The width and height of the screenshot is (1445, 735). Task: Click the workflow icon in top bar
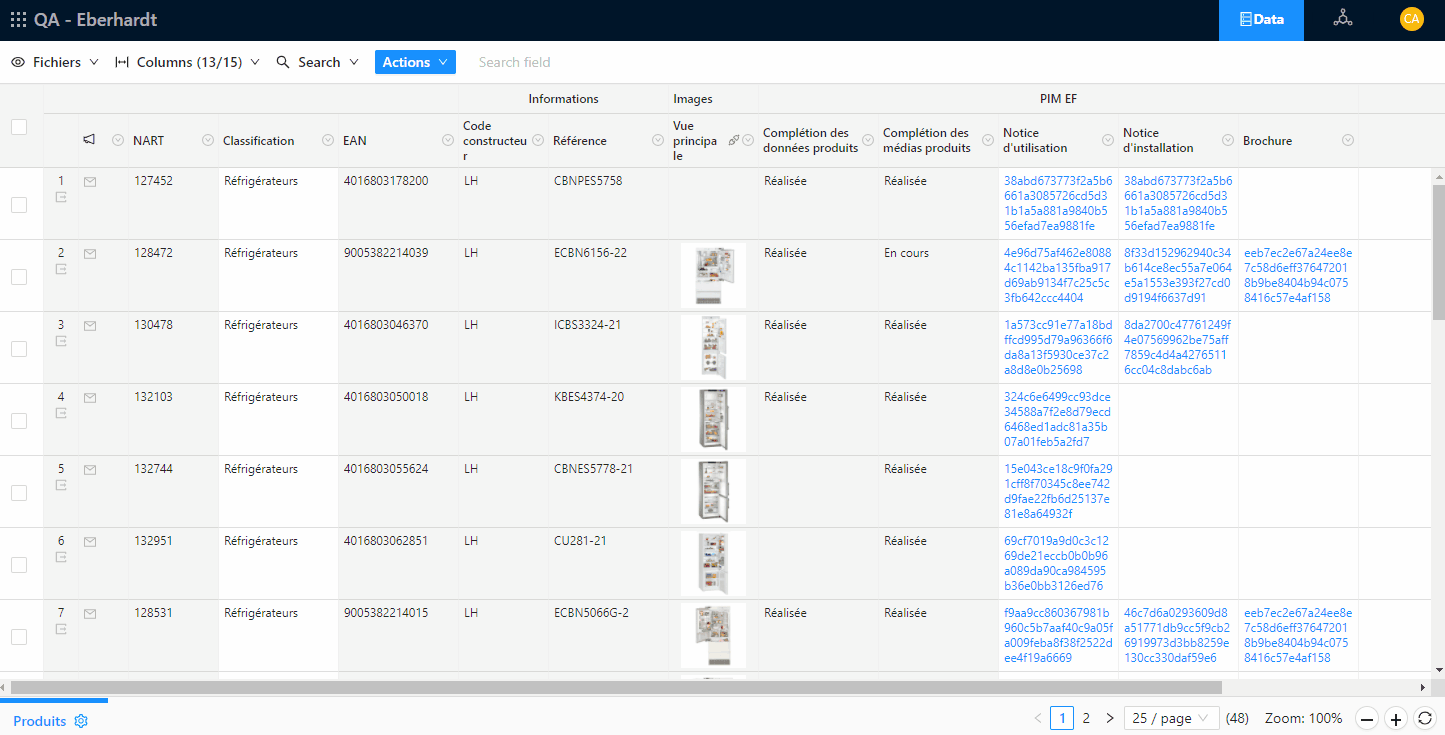click(1342, 18)
